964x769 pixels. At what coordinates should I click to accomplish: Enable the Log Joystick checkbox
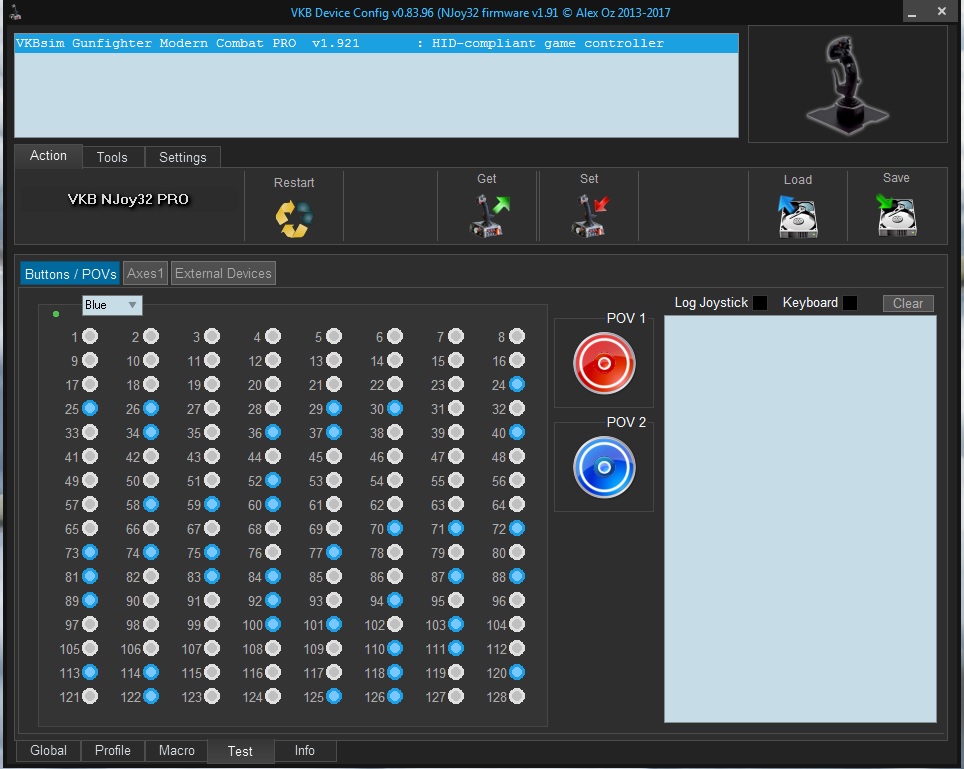(760, 303)
